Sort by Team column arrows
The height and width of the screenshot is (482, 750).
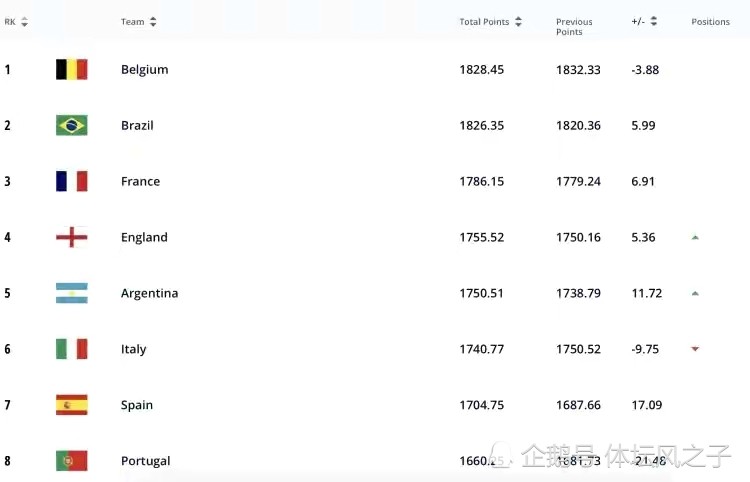153,22
